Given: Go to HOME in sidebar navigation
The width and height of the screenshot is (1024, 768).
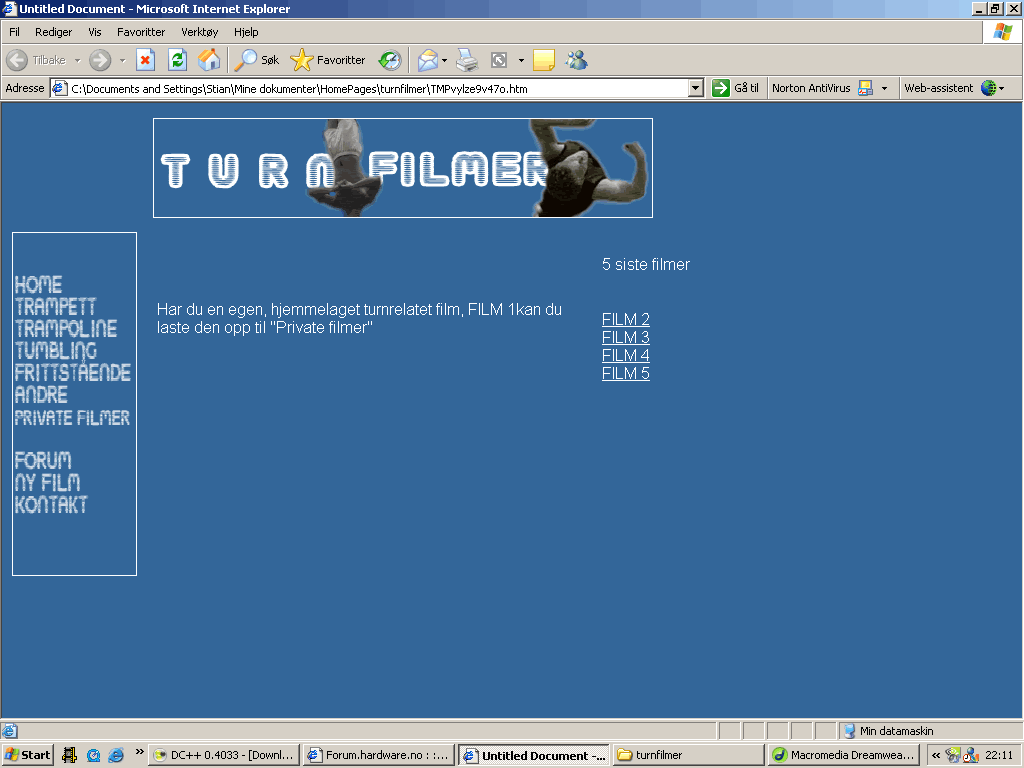Looking at the screenshot, I should tap(39, 285).
